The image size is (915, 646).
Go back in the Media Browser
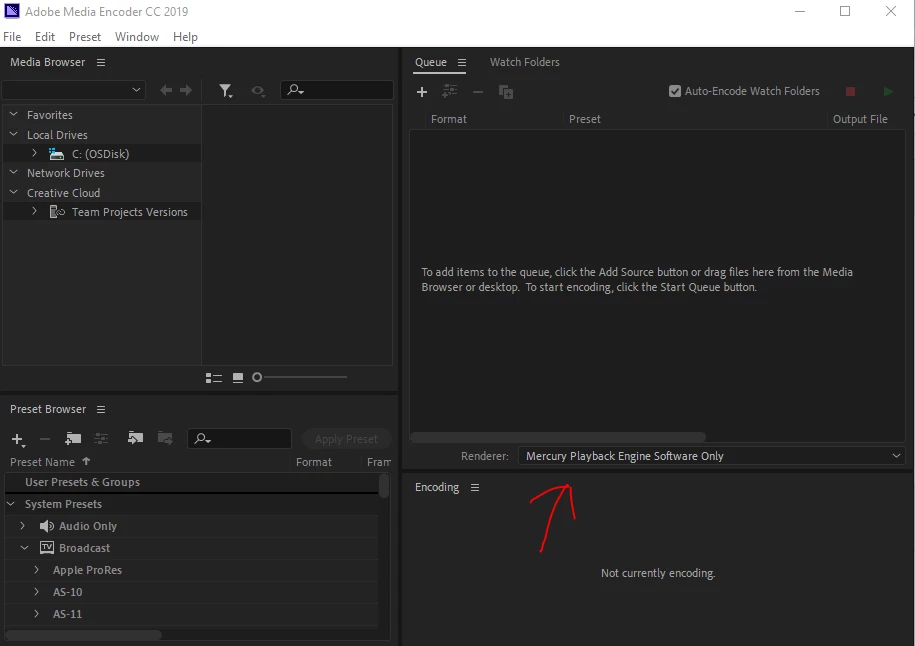(x=166, y=90)
